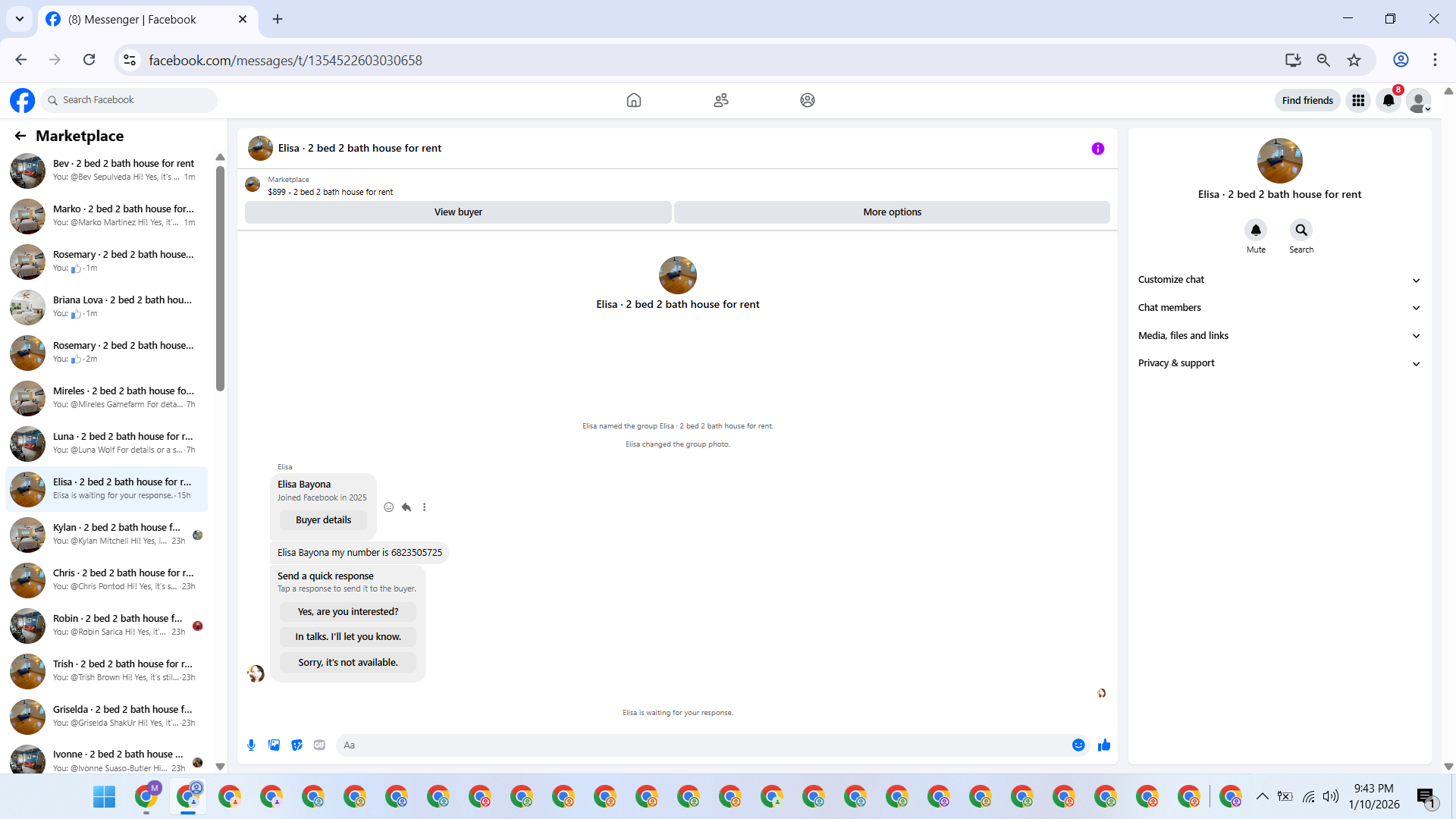
Task: Click the voice clip microphone icon
Action: point(251,745)
